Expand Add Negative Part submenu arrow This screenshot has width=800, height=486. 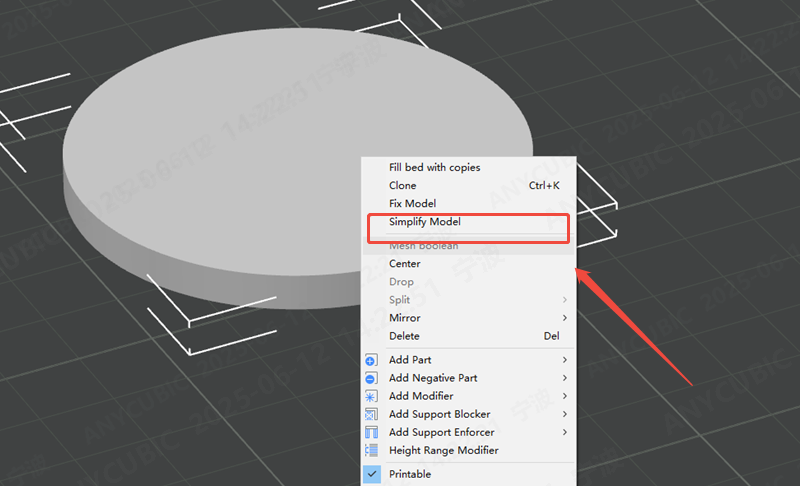pos(565,378)
